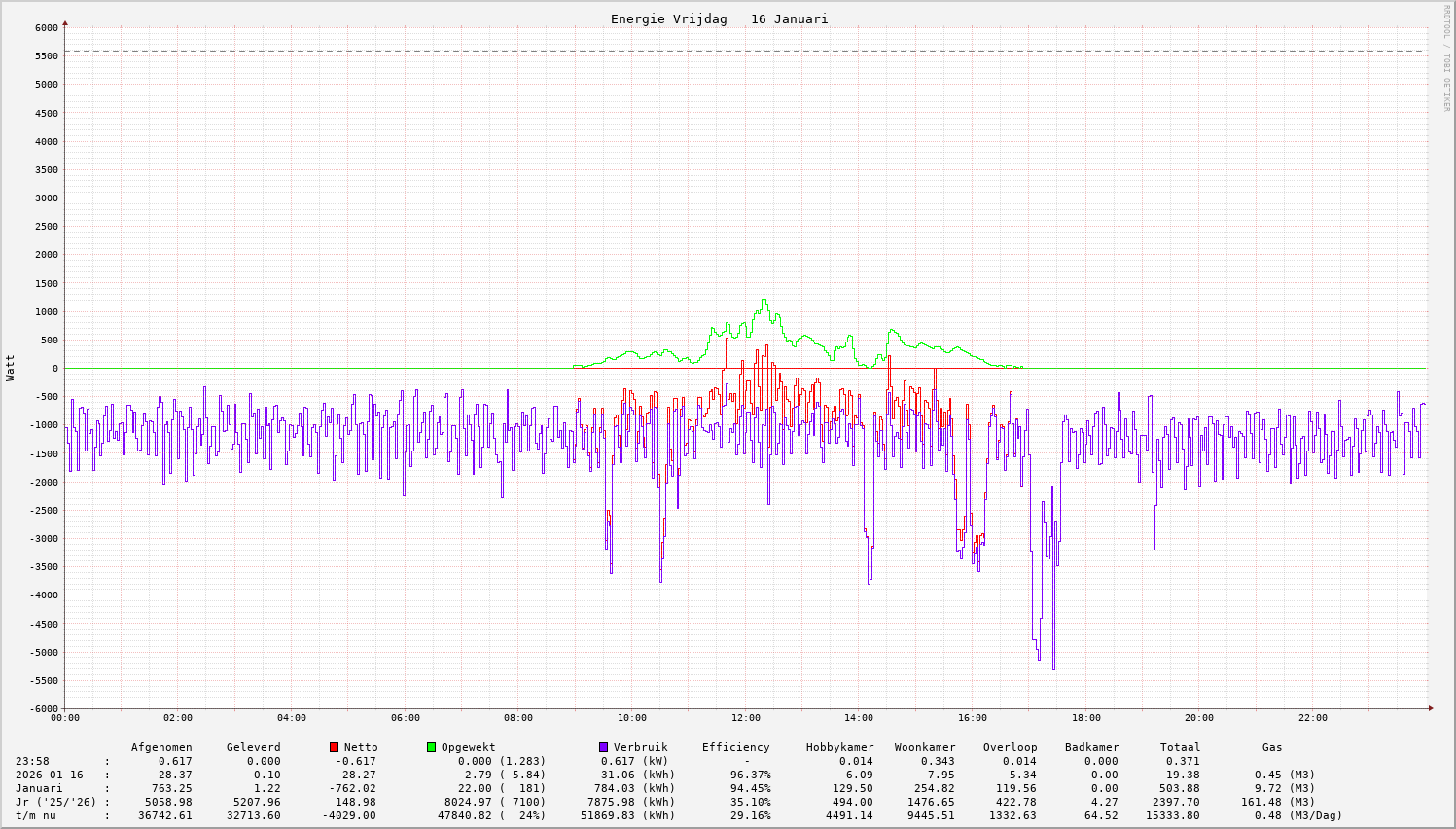
Task: Click the 20:00 time axis label
Action: pos(1199,718)
